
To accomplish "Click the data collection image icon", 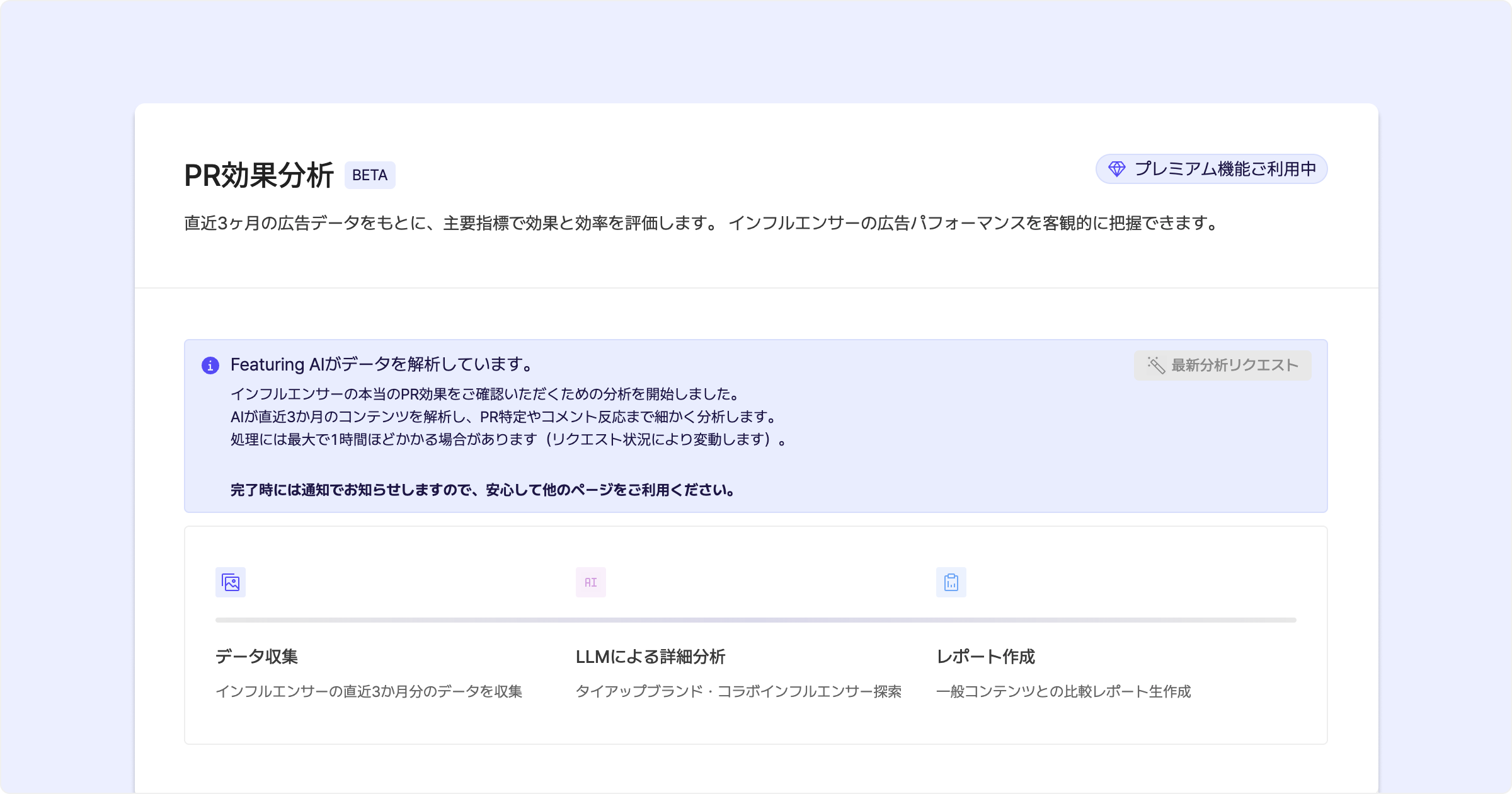I will pyautogui.click(x=231, y=582).
